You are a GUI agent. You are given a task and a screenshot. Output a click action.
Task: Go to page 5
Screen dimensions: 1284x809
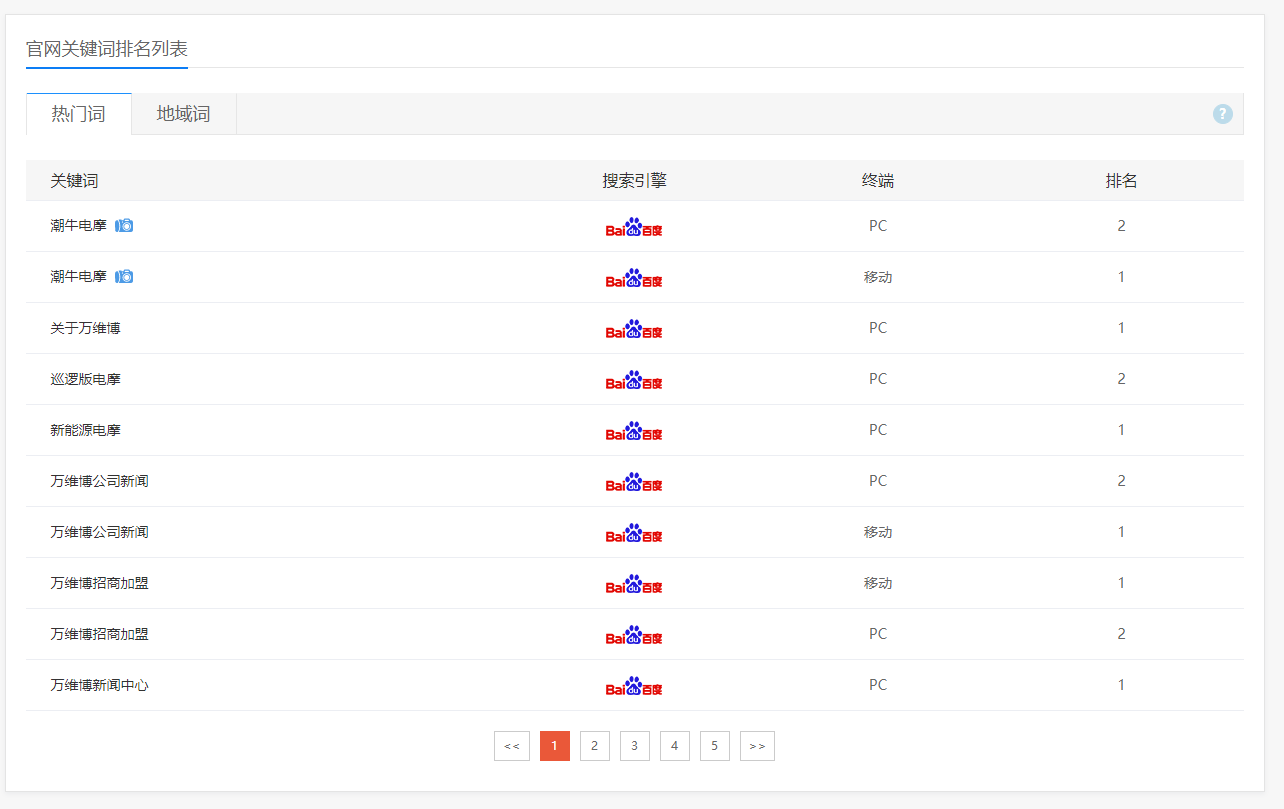pyautogui.click(x=715, y=746)
